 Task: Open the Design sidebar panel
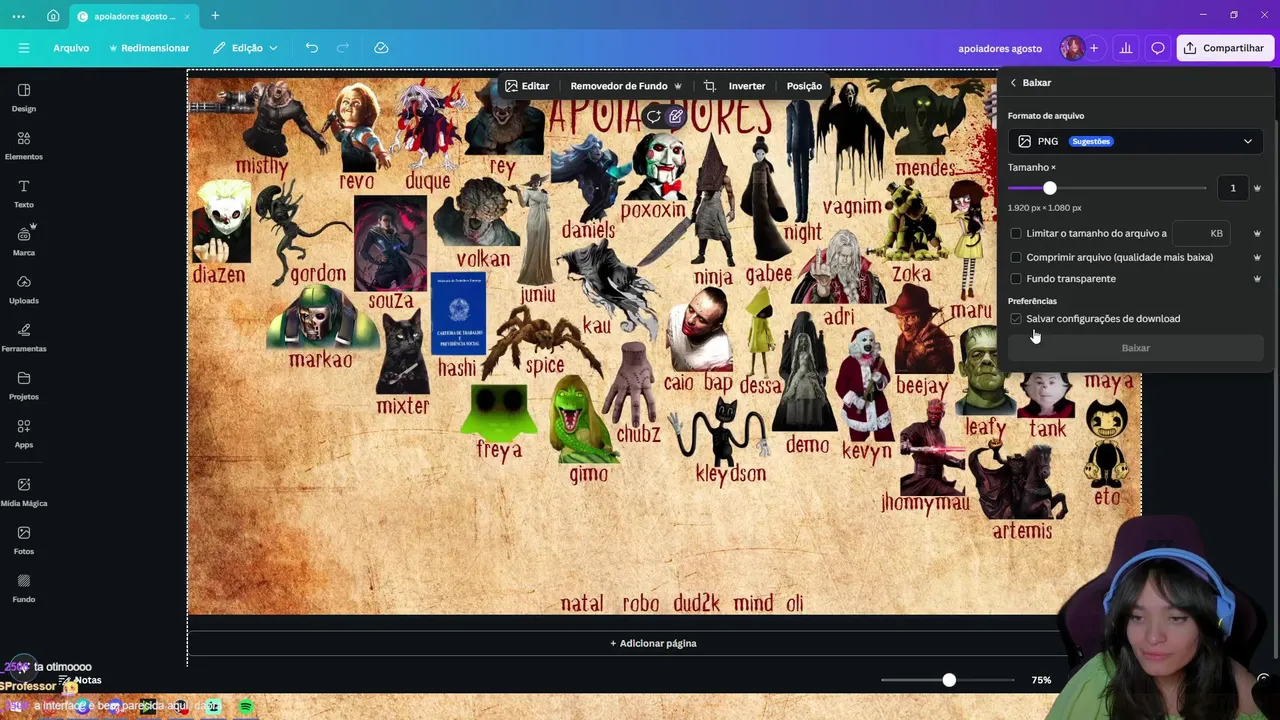coord(24,97)
